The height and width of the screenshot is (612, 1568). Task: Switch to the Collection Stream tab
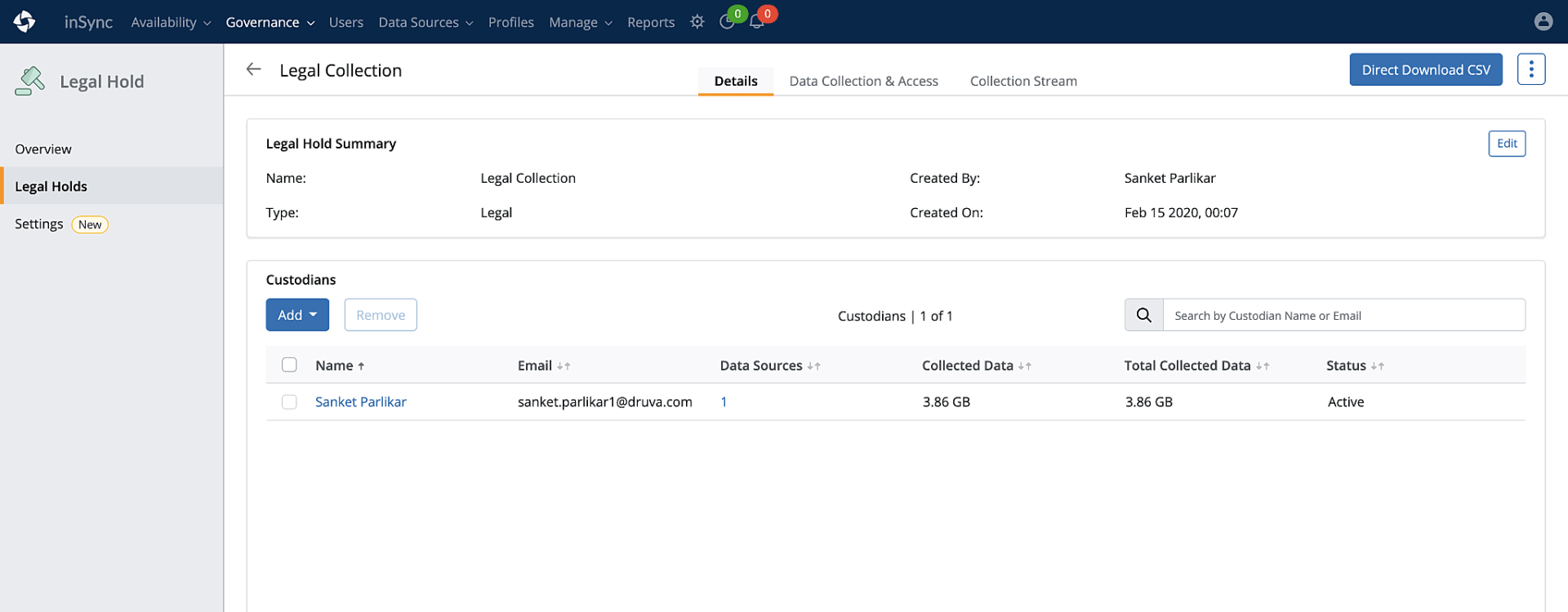click(x=1023, y=81)
